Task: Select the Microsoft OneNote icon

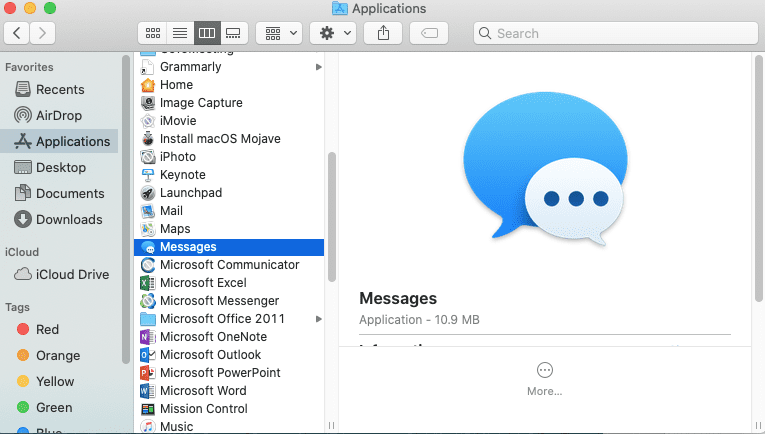Action: coord(148,337)
